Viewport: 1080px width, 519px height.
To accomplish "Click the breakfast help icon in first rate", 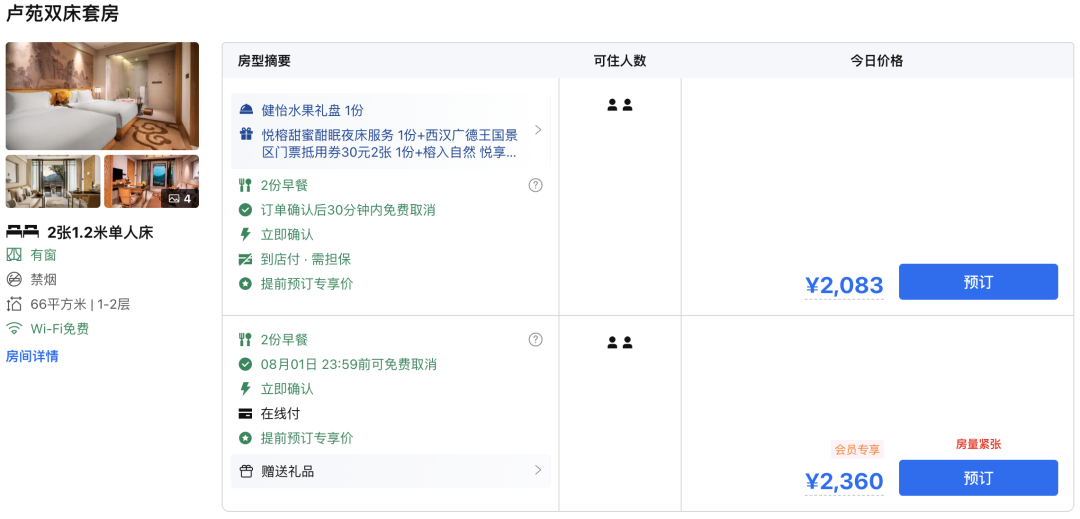I will [x=535, y=185].
